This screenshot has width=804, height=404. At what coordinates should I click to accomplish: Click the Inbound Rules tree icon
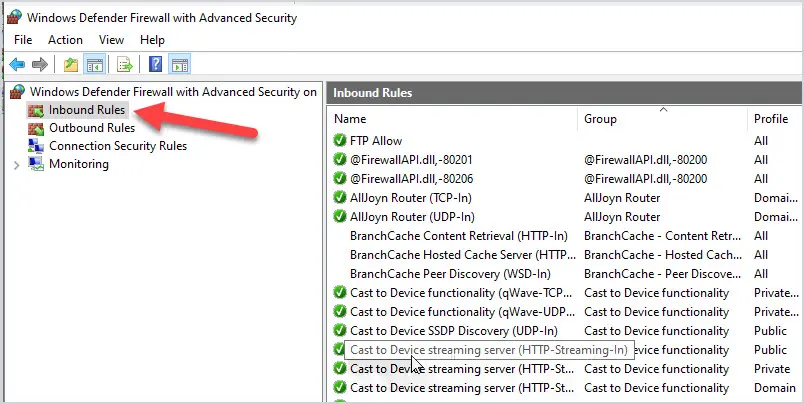tap(36, 110)
